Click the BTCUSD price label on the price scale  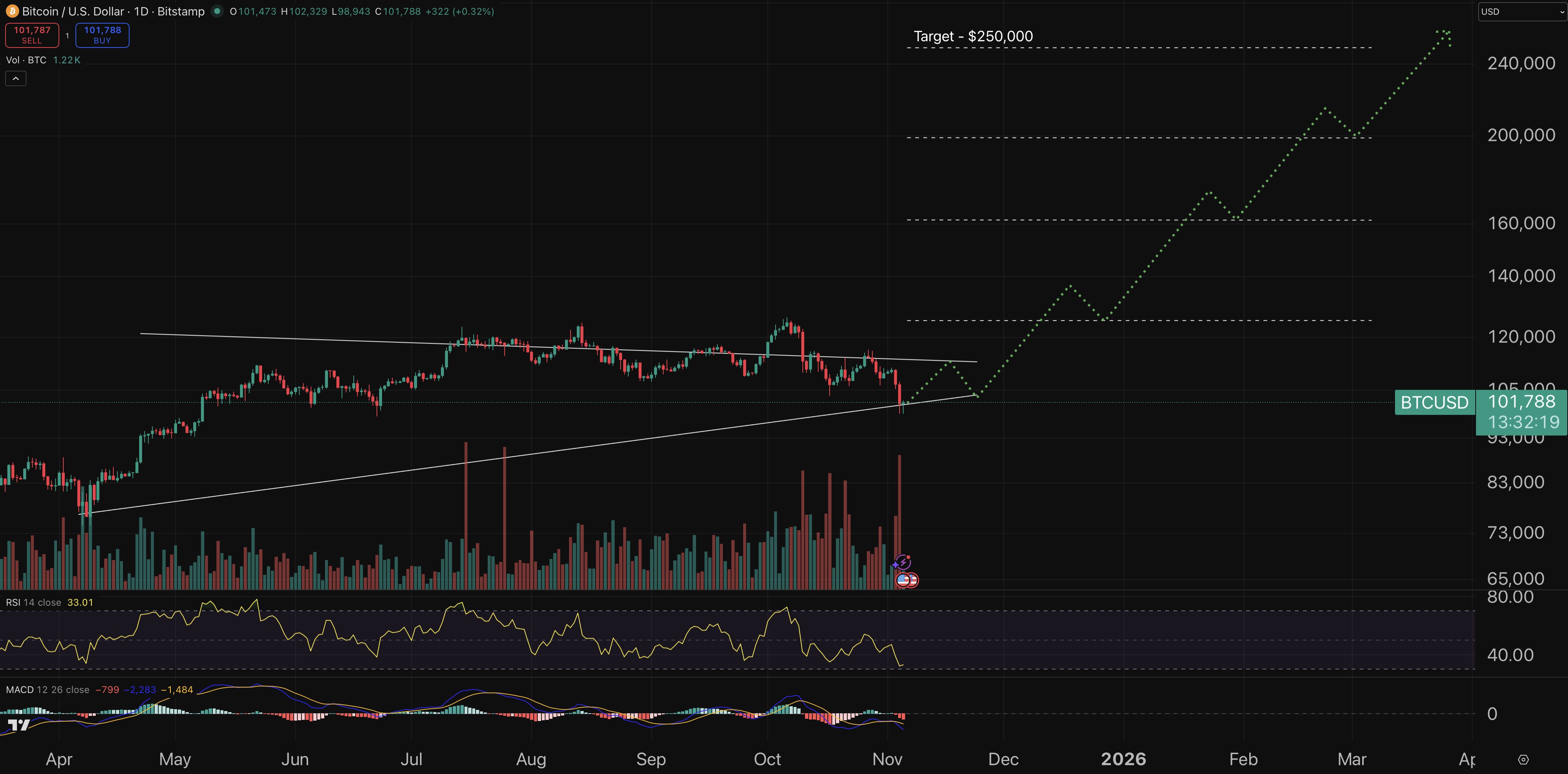click(1434, 402)
